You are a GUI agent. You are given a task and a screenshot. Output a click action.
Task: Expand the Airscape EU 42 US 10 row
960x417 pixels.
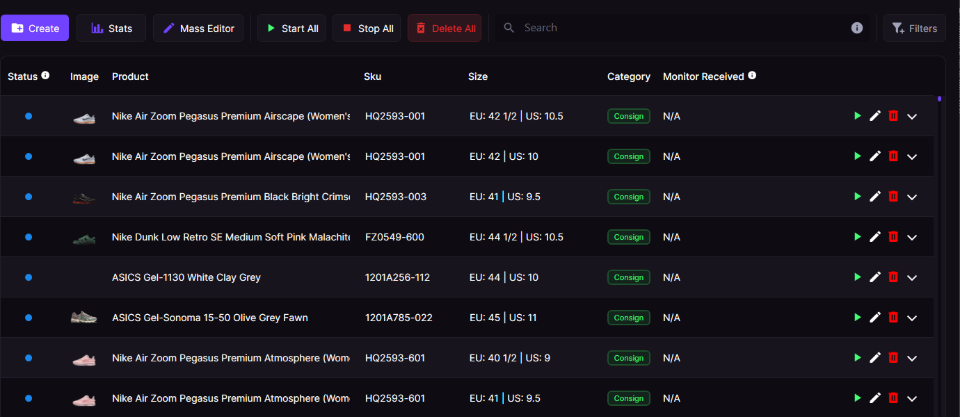click(912, 157)
